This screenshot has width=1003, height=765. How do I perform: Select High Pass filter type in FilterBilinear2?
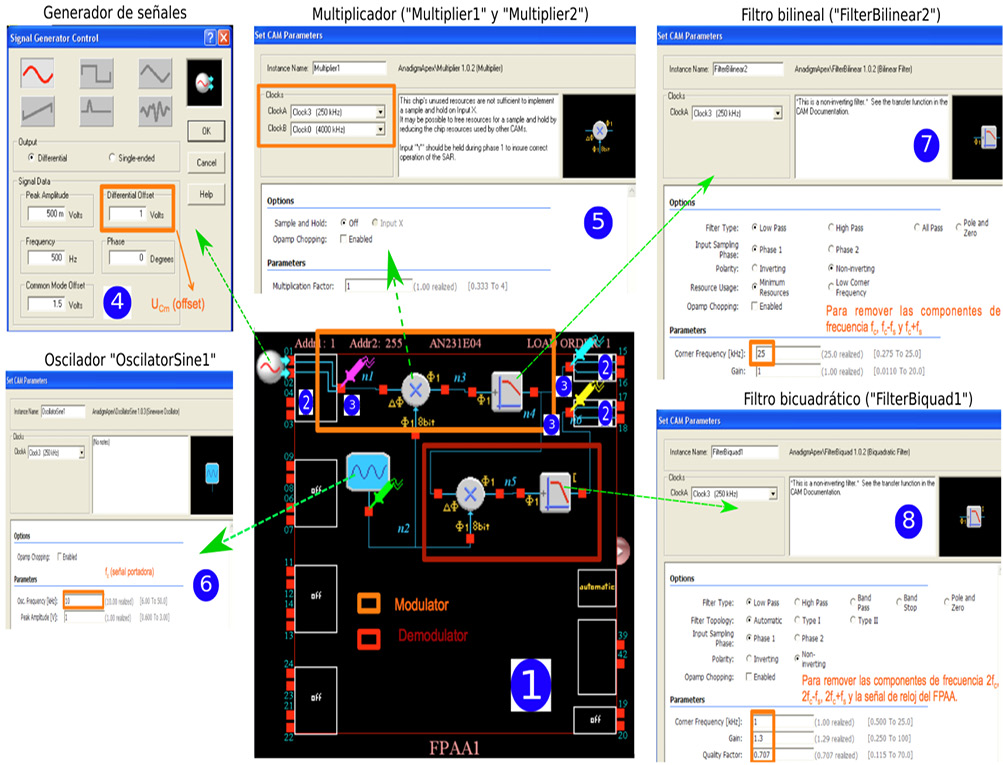pos(832,228)
